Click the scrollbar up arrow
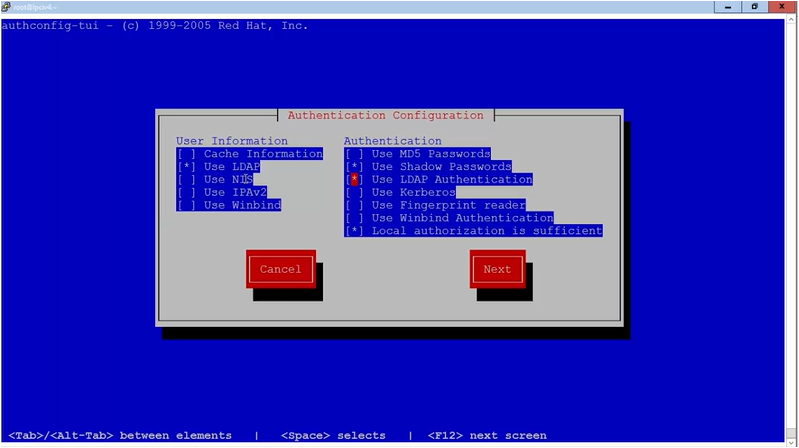The image size is (799, 448). [793, 19]
